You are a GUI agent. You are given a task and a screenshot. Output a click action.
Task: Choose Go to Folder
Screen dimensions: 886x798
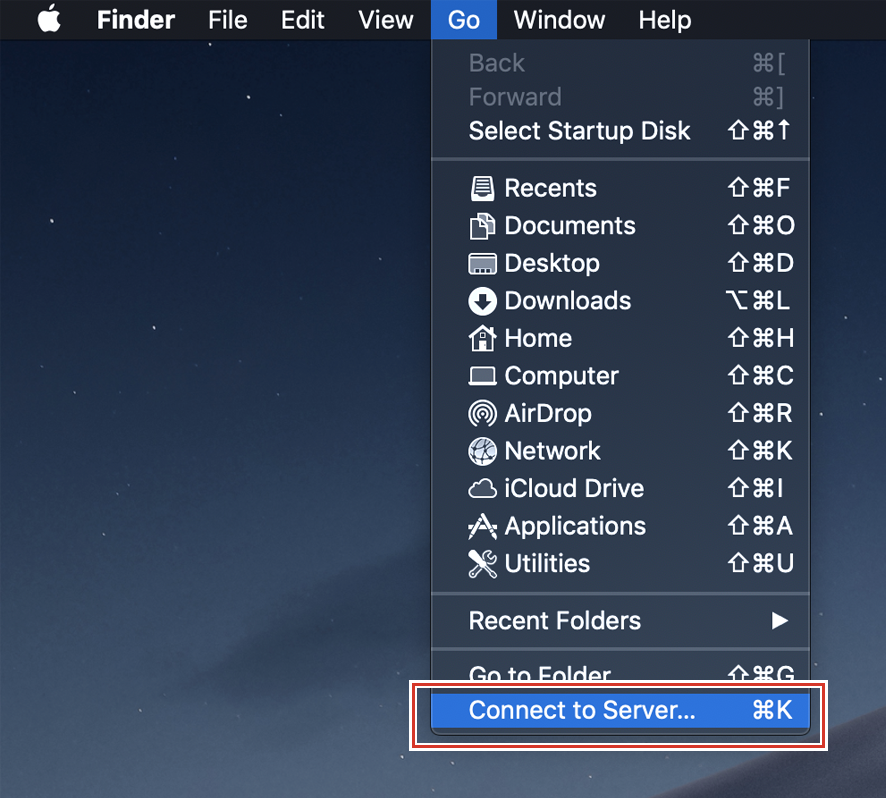click(x=540, y=675)
